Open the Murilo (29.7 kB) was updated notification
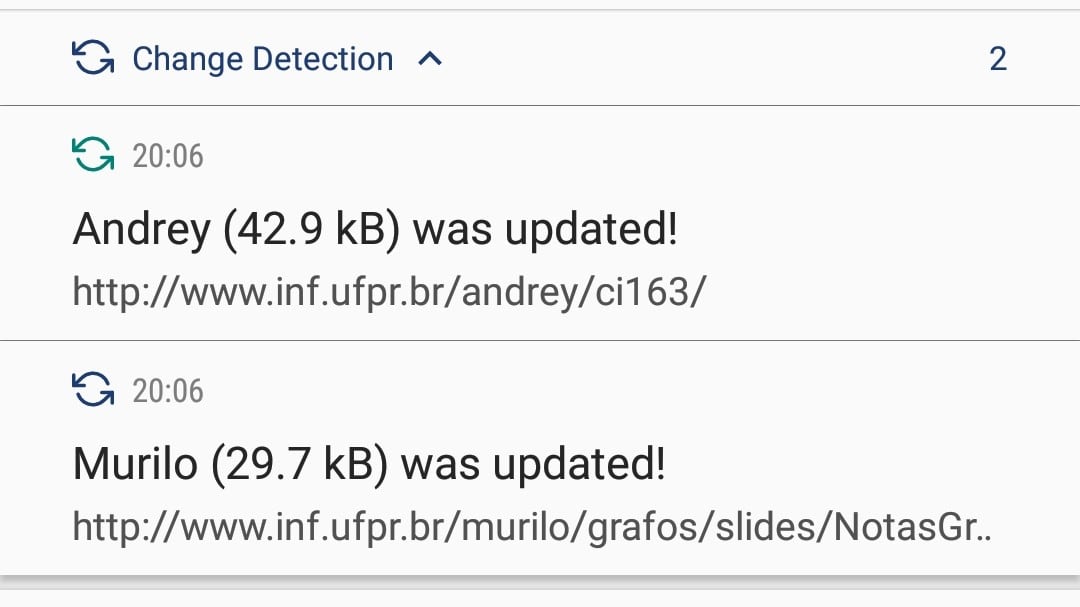This screenshot has height=607, width=1080. pyautogui.click(x=540, y=457)
